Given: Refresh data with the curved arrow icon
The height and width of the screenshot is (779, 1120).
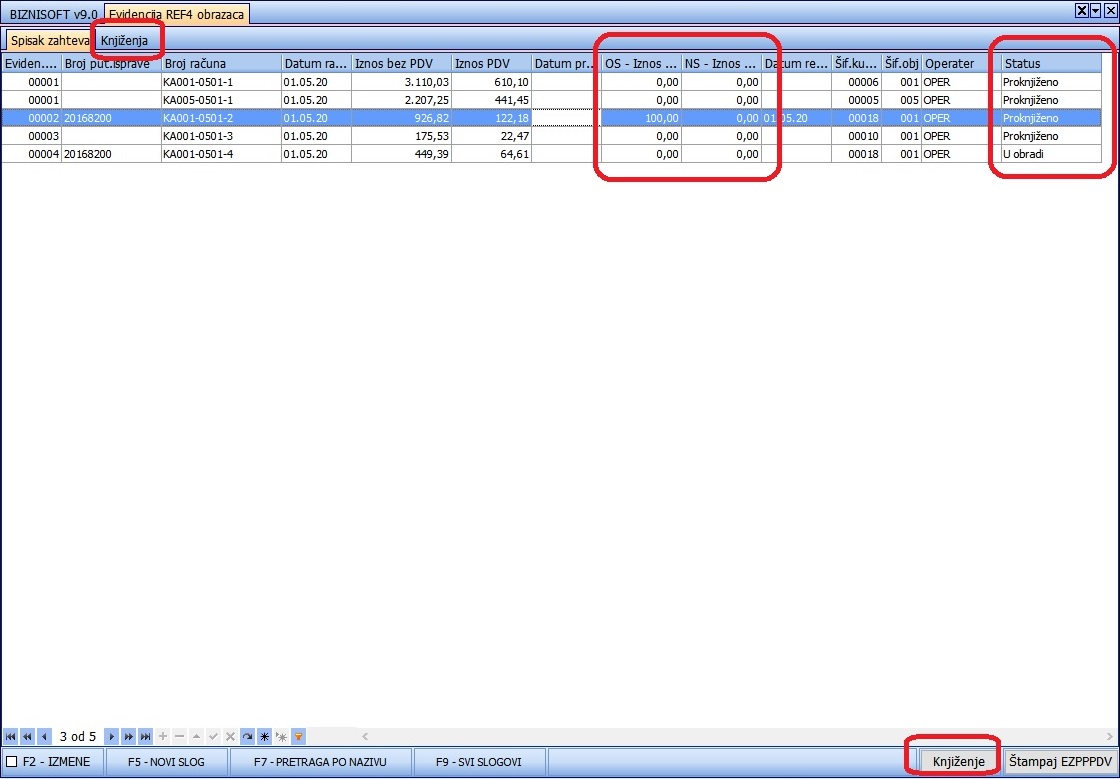Looking at the screenshot, I should (x=247, y=736).
